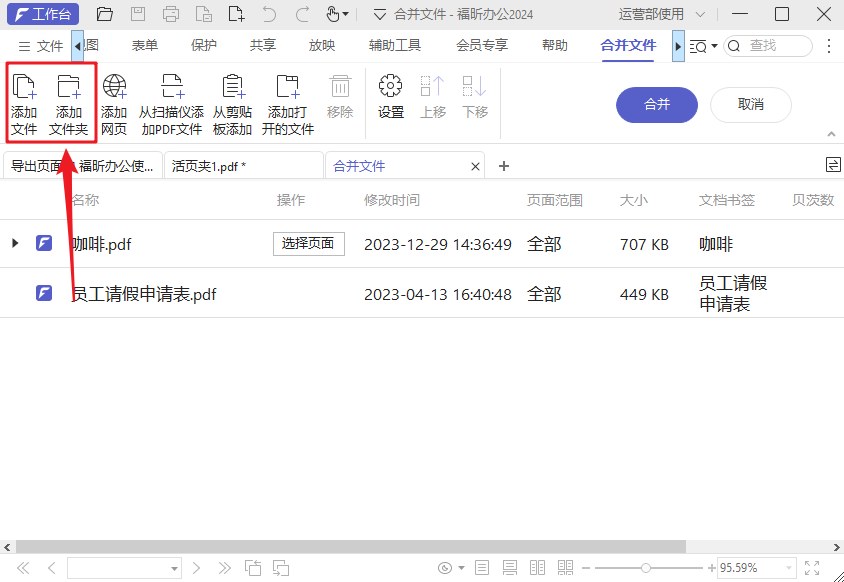Viewport: 844px width, 582px height.
Task: Click the blue 合并 (Merge) button
Action: tap(656, 105)
